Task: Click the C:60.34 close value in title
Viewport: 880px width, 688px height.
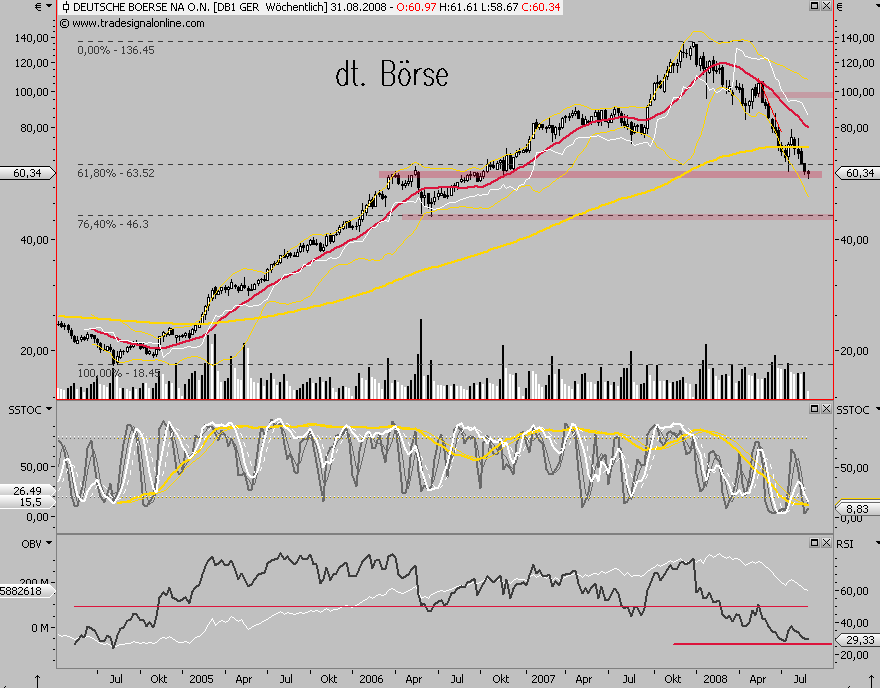Action: pos(540,7)
